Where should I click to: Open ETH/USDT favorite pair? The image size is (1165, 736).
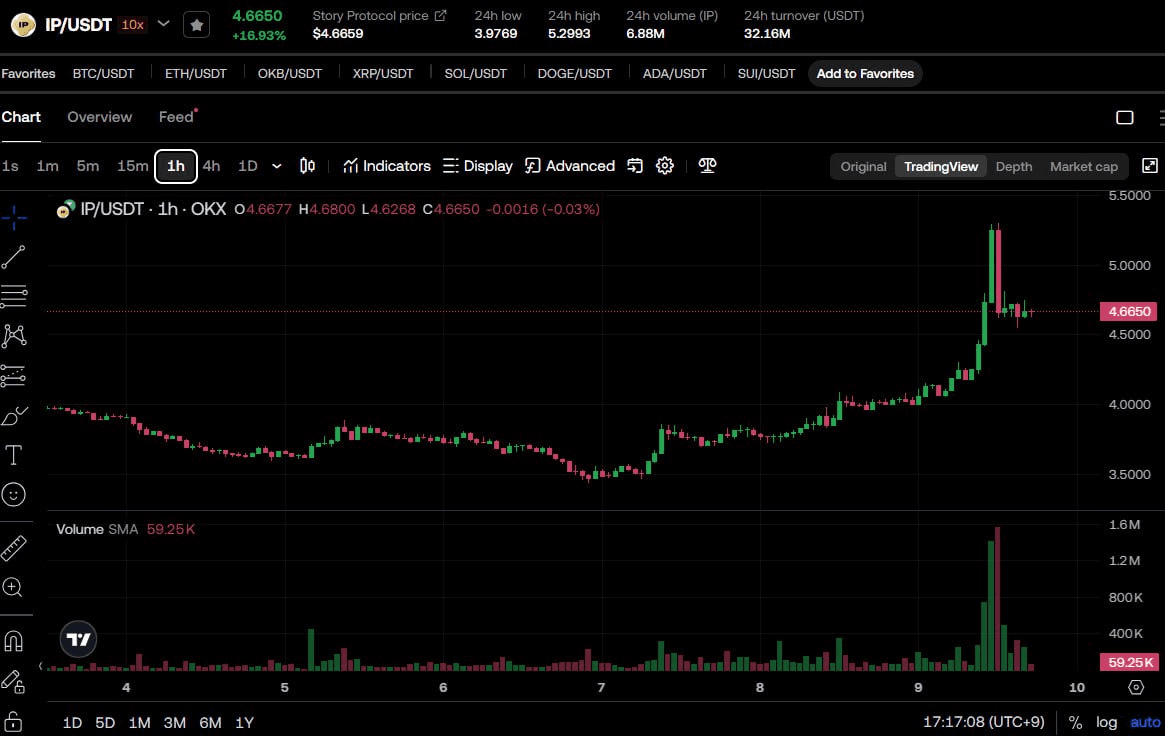(x=195, y=74)
